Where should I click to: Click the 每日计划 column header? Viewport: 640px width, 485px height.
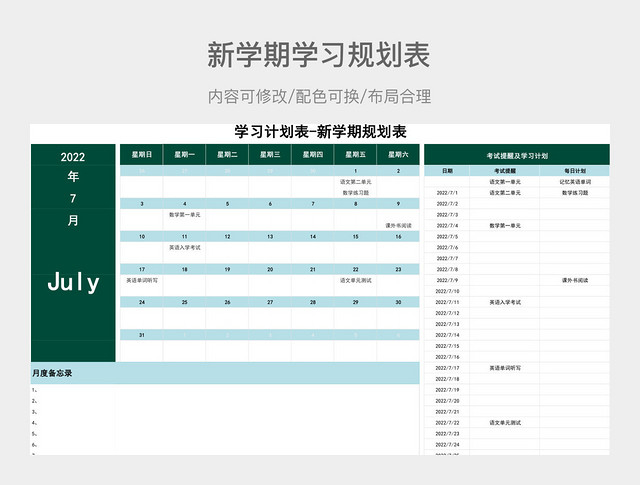coord(575,171)
